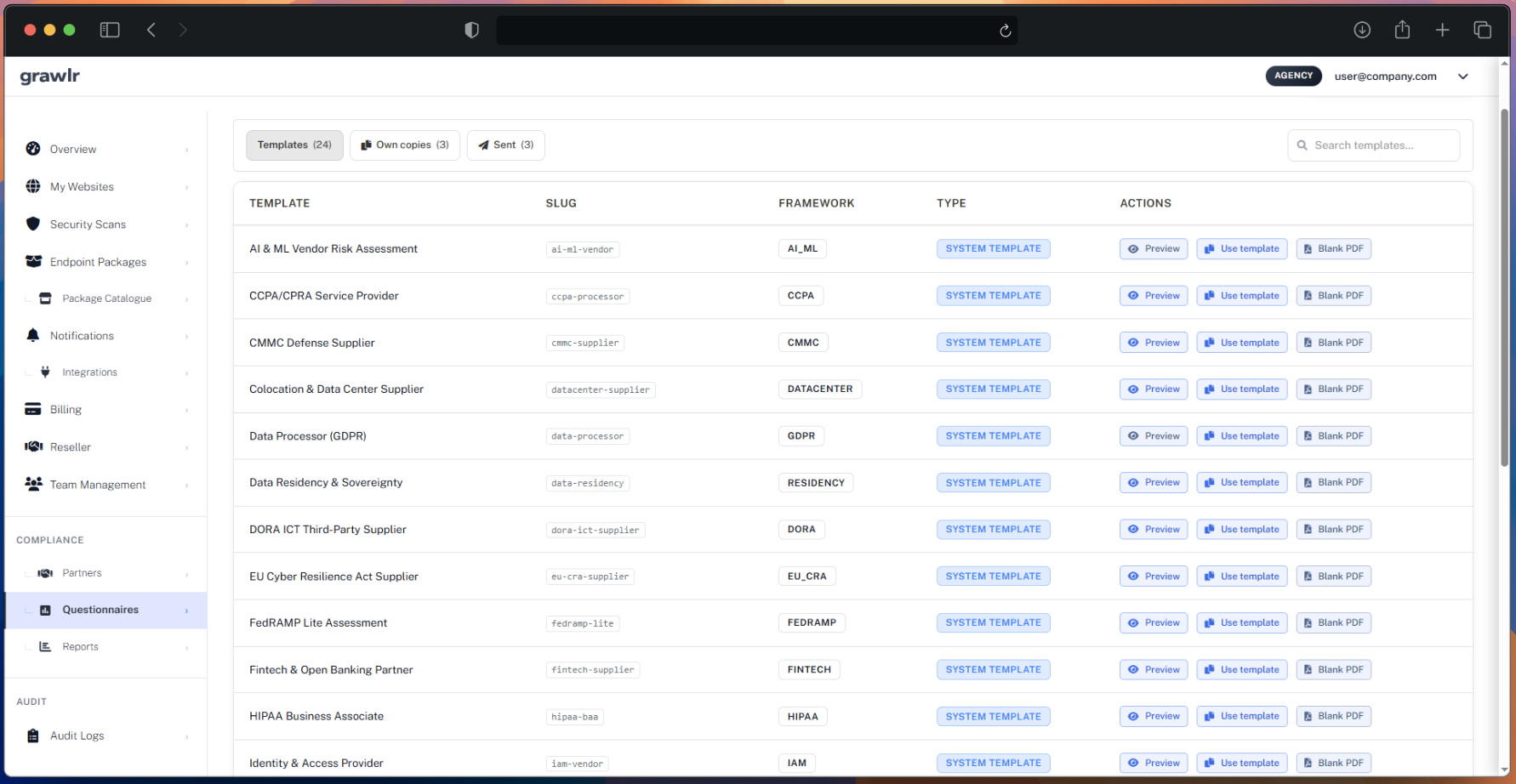The image size is (1516, 784).
Task: Click SYSTEM TEMPLATE badge for Identity & Access Provider
Action: [994, 763]
